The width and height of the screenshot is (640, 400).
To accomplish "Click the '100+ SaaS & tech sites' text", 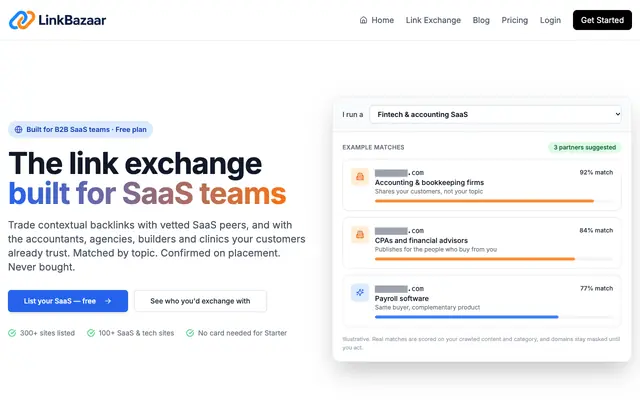I will [136, 333].
